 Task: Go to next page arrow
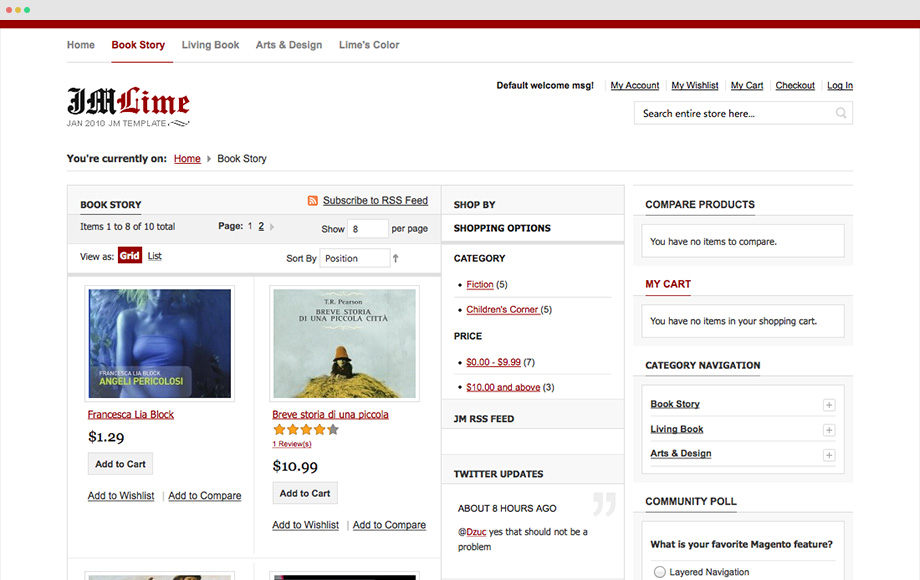[272, 226]
